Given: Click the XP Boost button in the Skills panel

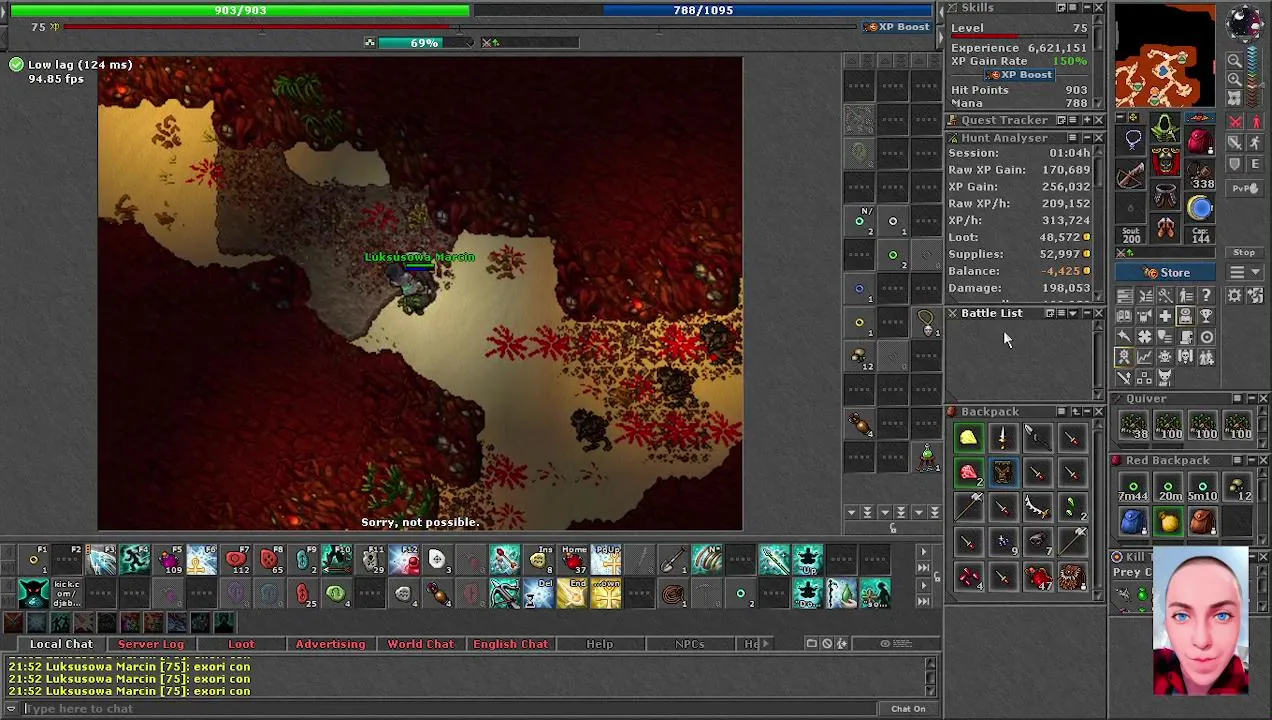Looking at the screenshot, I should click(1018, 75).
